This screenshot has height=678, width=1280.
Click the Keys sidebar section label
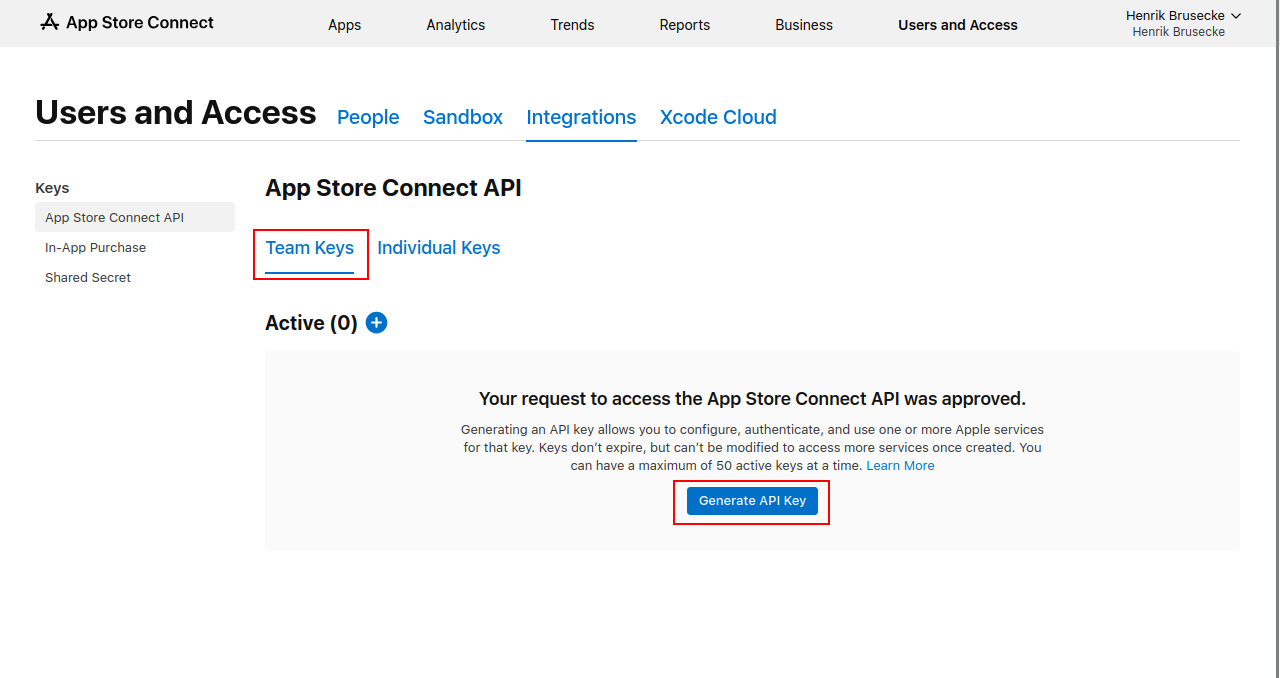pyautogui.click(x=52, y=188)
